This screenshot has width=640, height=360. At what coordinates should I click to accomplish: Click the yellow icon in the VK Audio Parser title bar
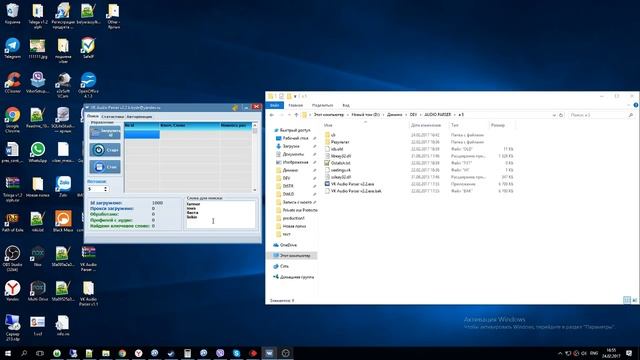coord(236,107)
